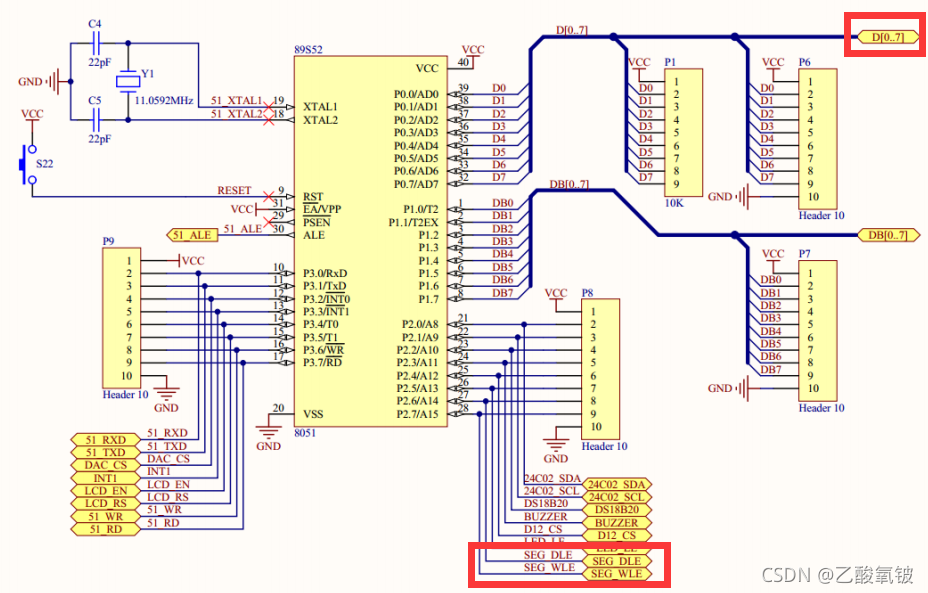Select the 51_TXD yellow port

(106, 453)
